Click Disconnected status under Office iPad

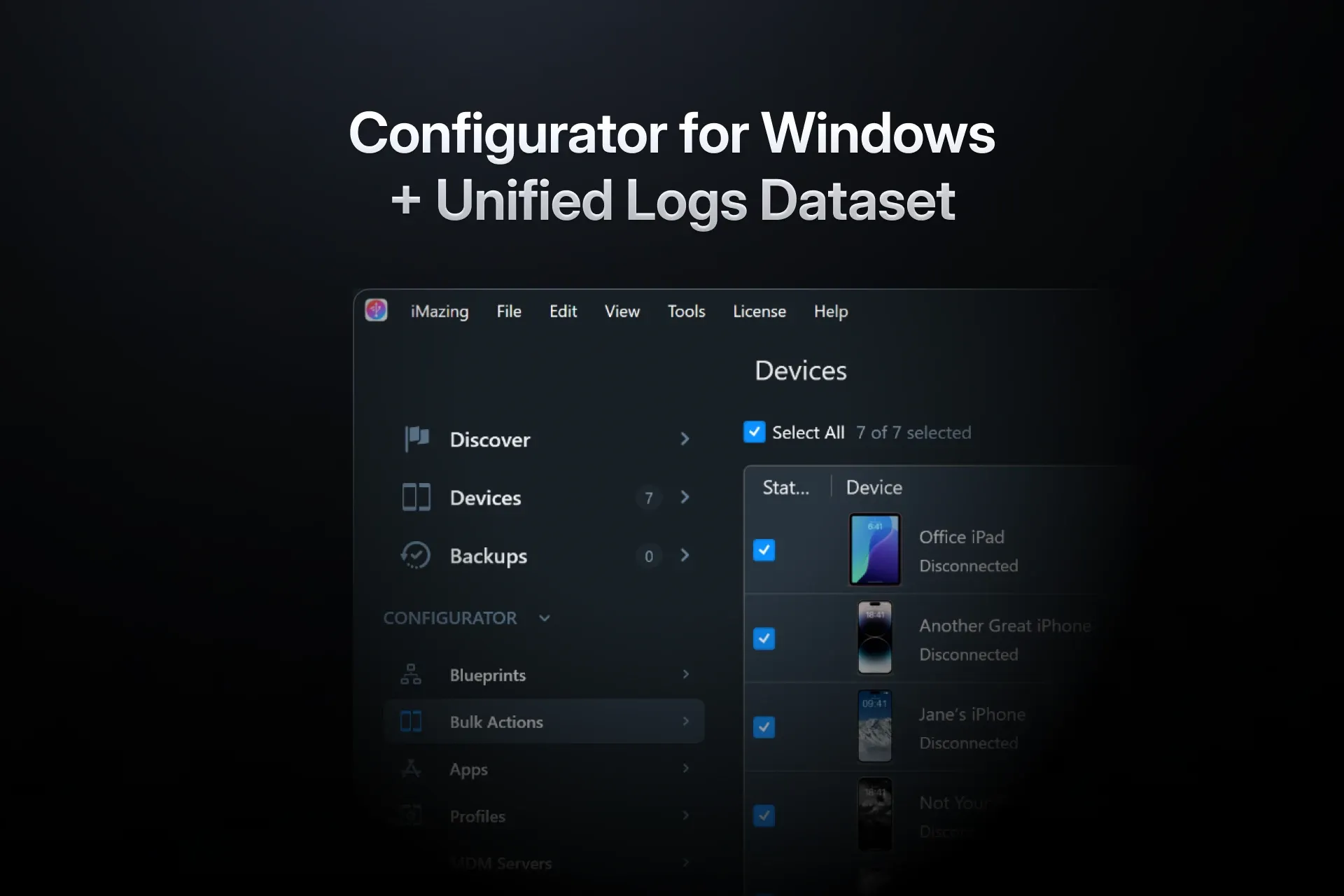coord(969,566)
